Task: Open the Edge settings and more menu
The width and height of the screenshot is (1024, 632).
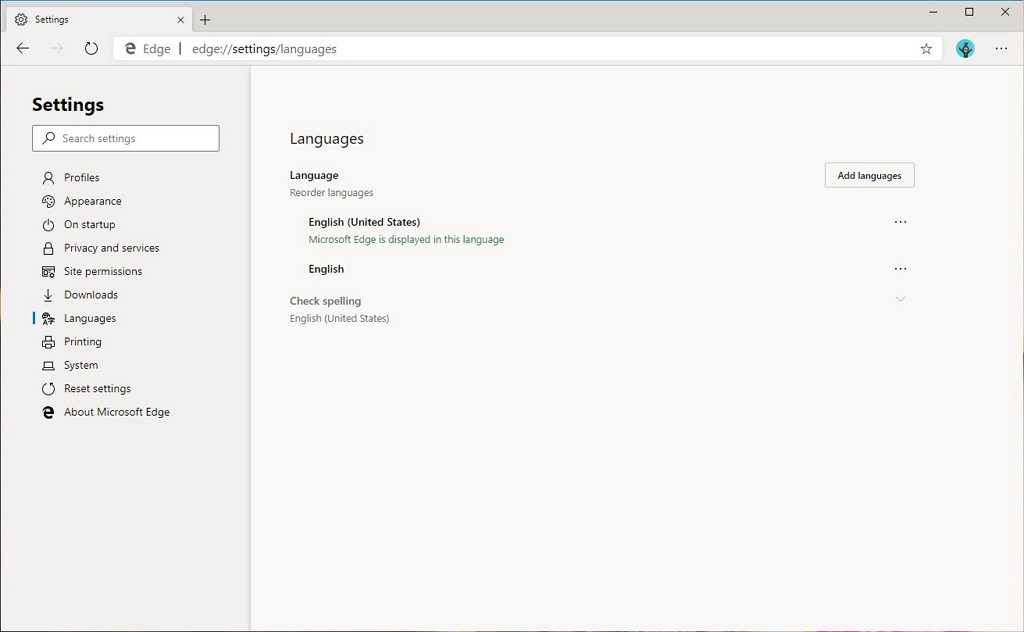Action: tap(1001, 48)
